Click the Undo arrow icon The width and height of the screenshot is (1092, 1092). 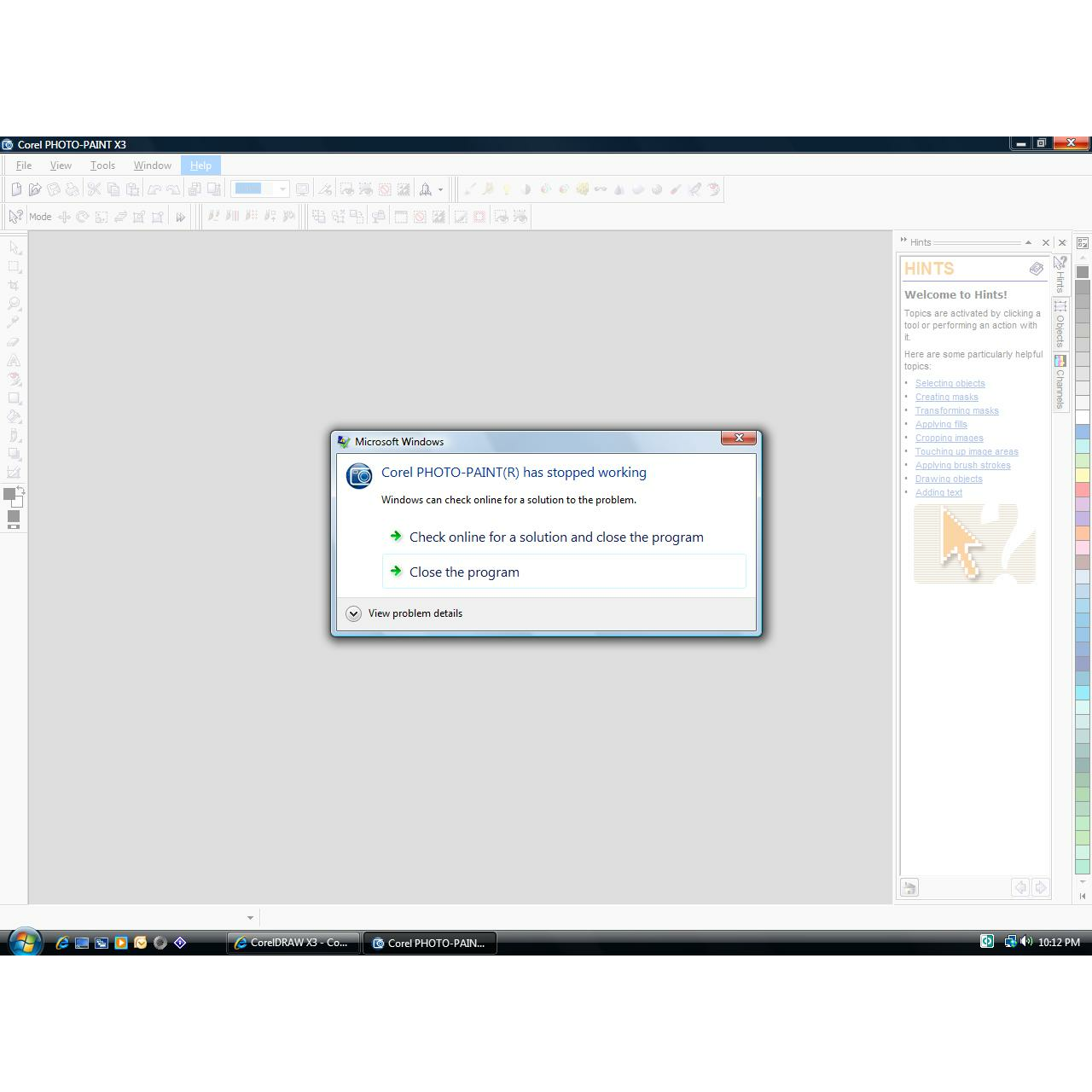pyautogui.click(x=154, y=189)
